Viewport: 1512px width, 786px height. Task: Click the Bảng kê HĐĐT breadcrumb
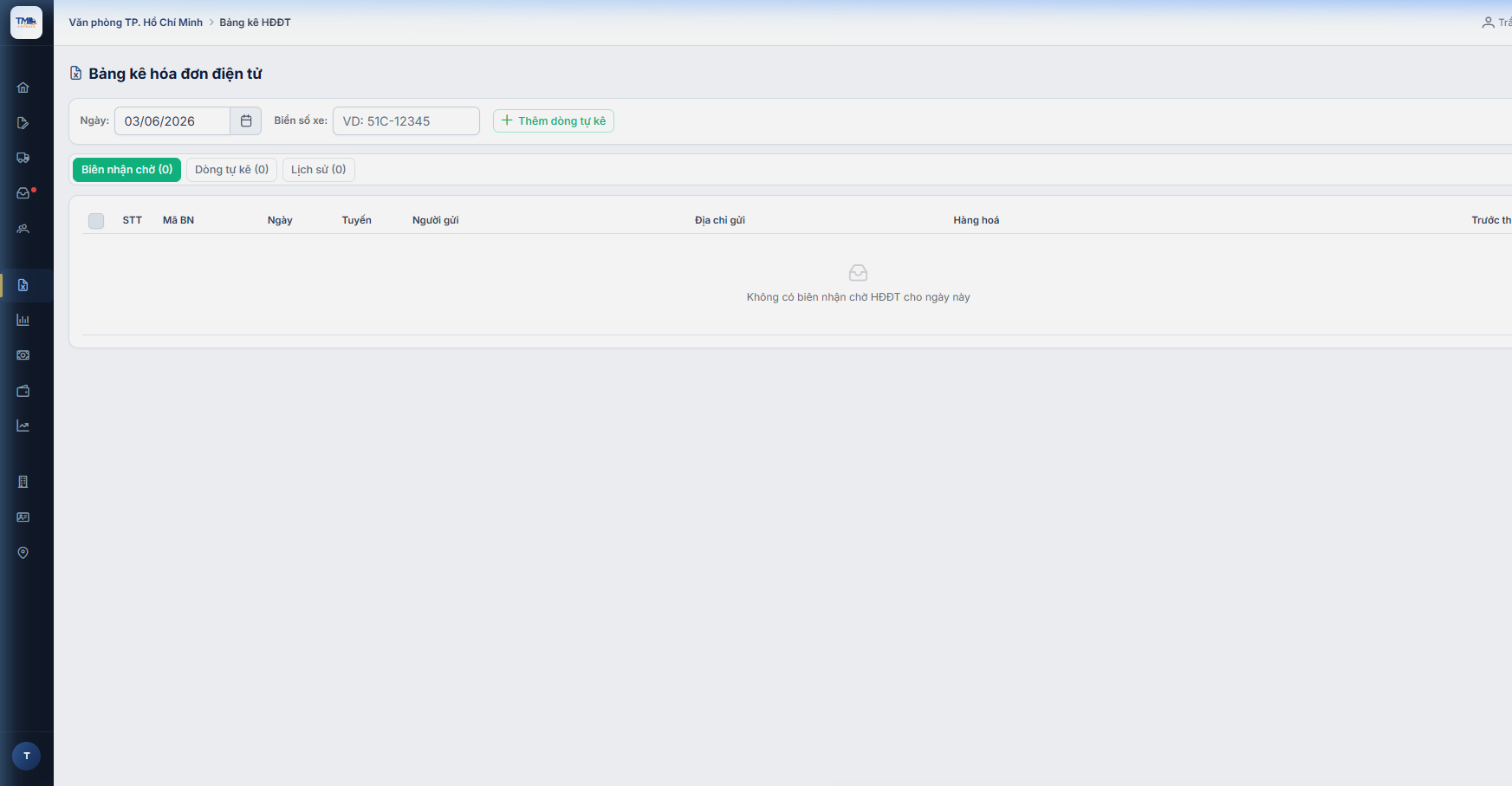(255, 23)
